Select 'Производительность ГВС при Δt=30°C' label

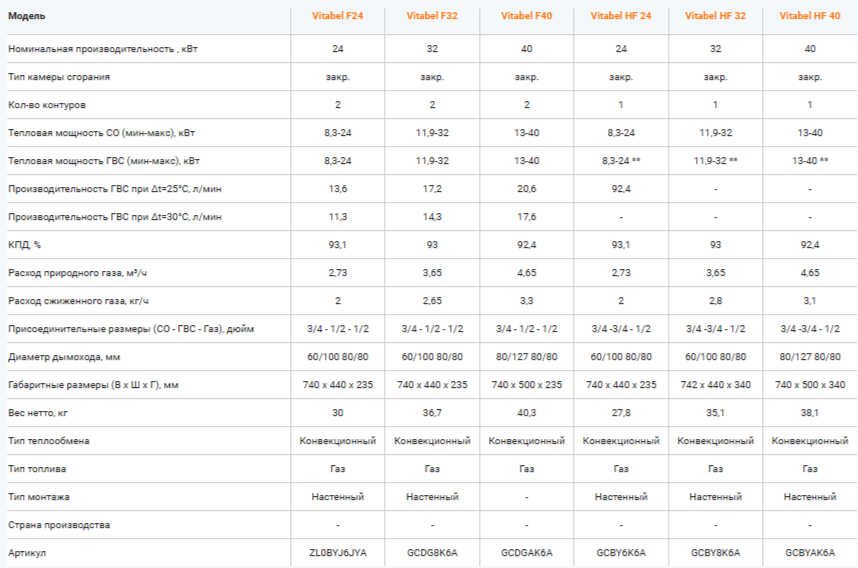[x=115, y=217]
